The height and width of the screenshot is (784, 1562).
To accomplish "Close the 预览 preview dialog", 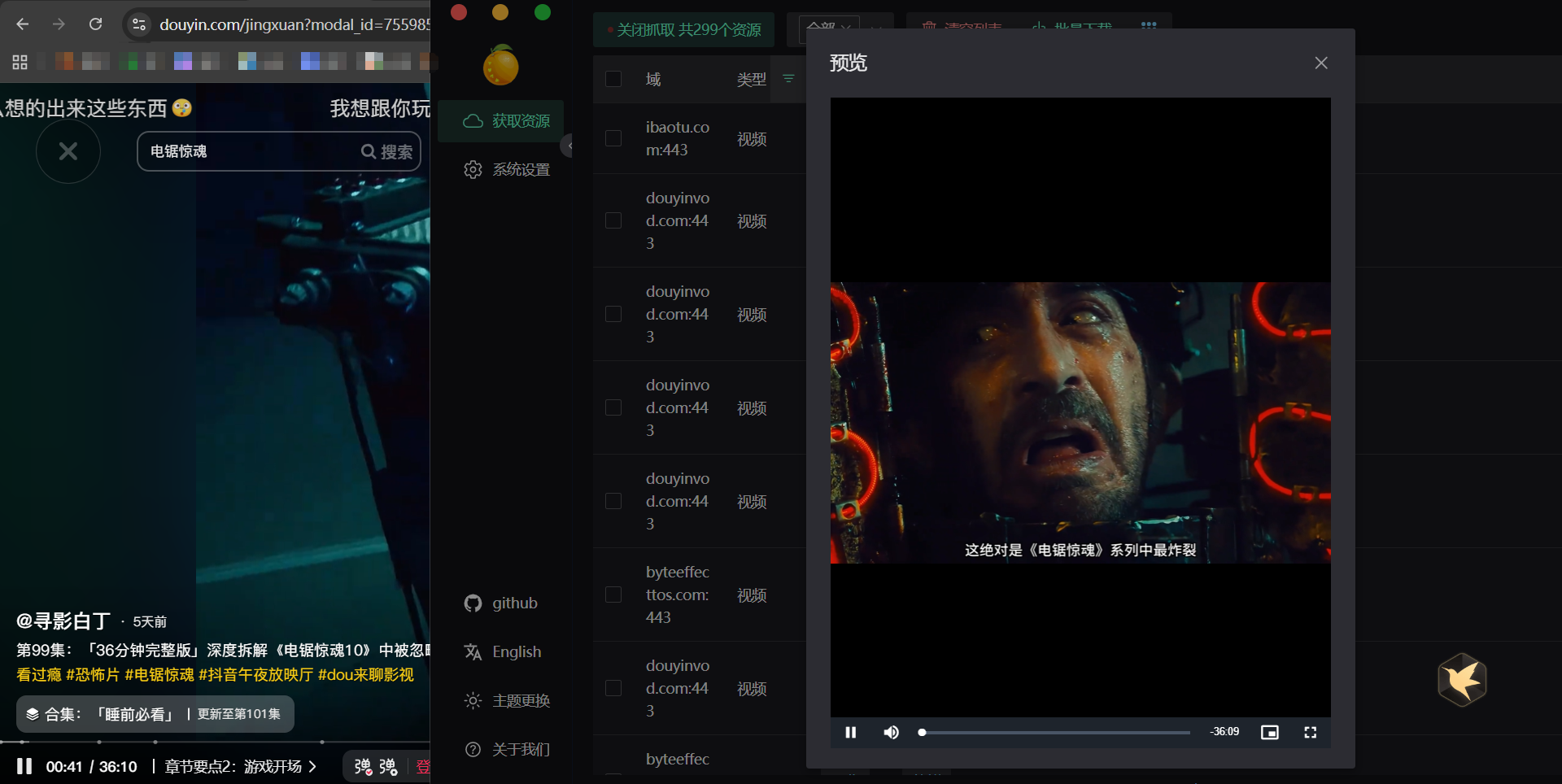I will (1321, 63).
